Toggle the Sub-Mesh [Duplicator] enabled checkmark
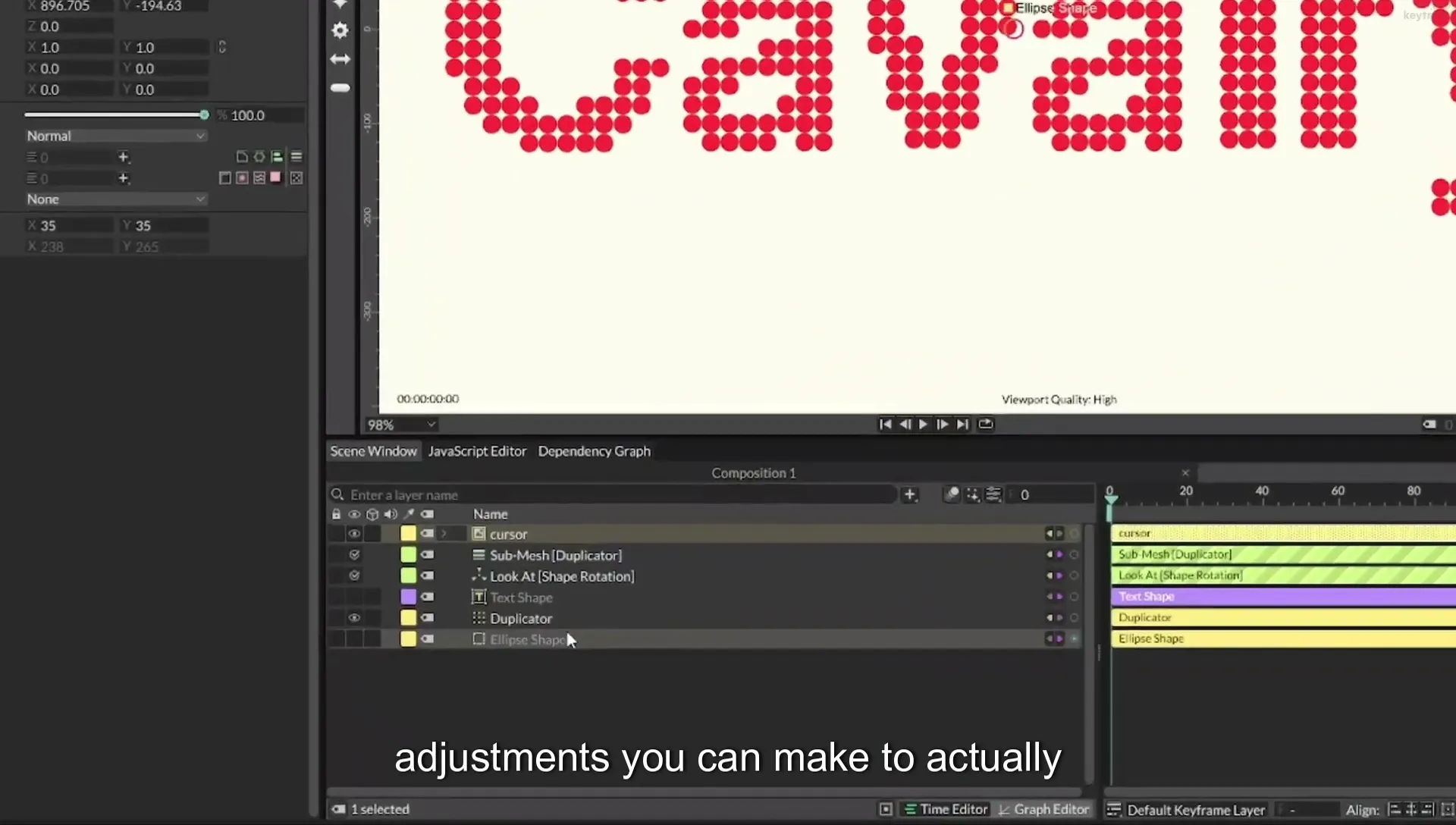1456x825 pixels. [354, 555]
